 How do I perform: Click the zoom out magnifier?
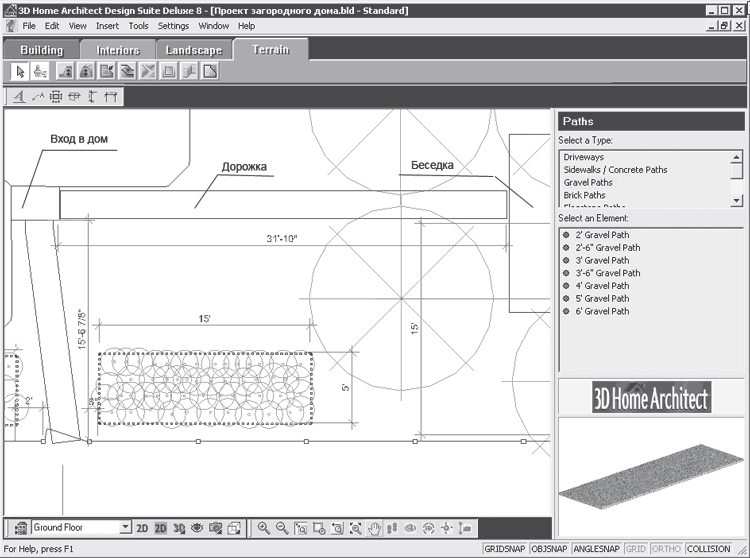(x=282, y=527)
